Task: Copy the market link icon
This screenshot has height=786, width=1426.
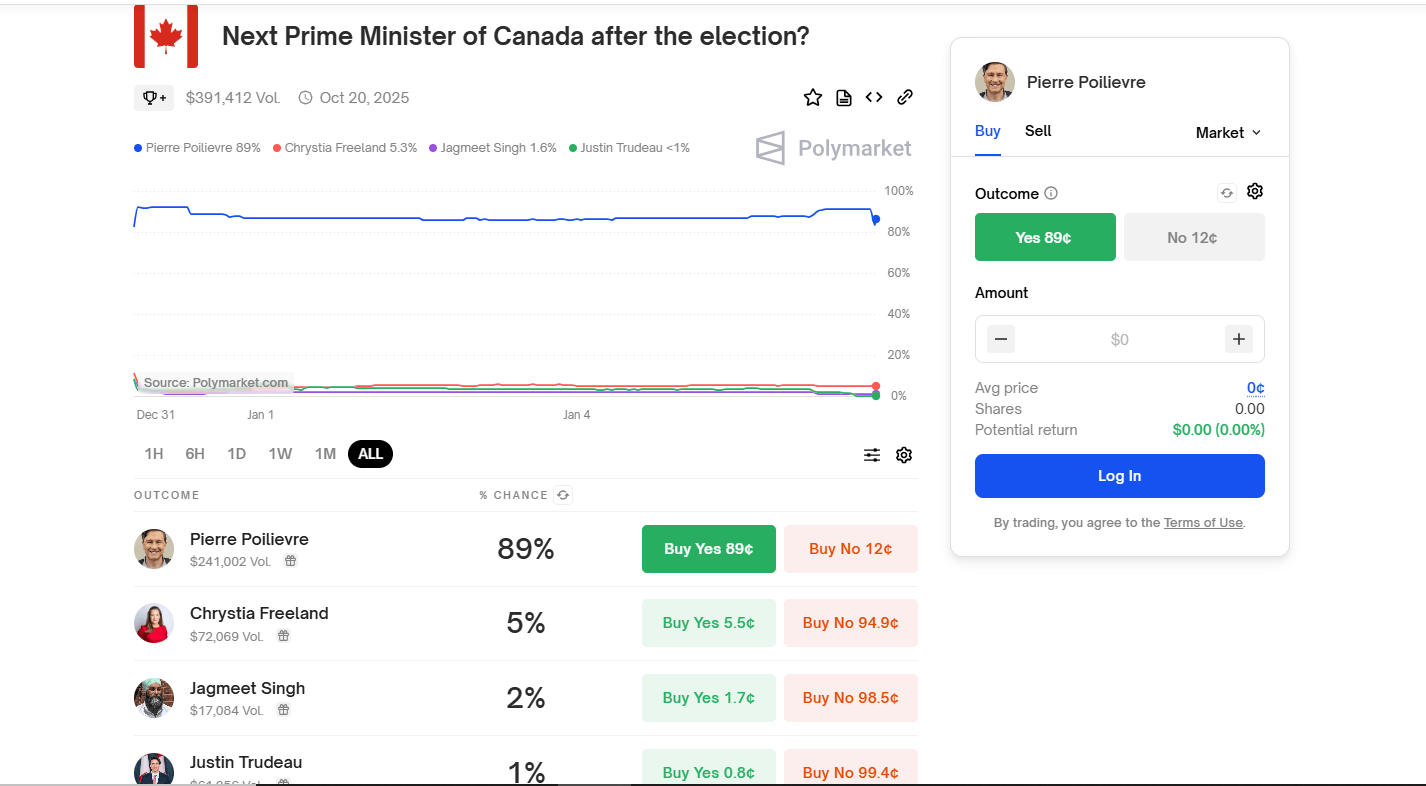Action: click(905, 97)
